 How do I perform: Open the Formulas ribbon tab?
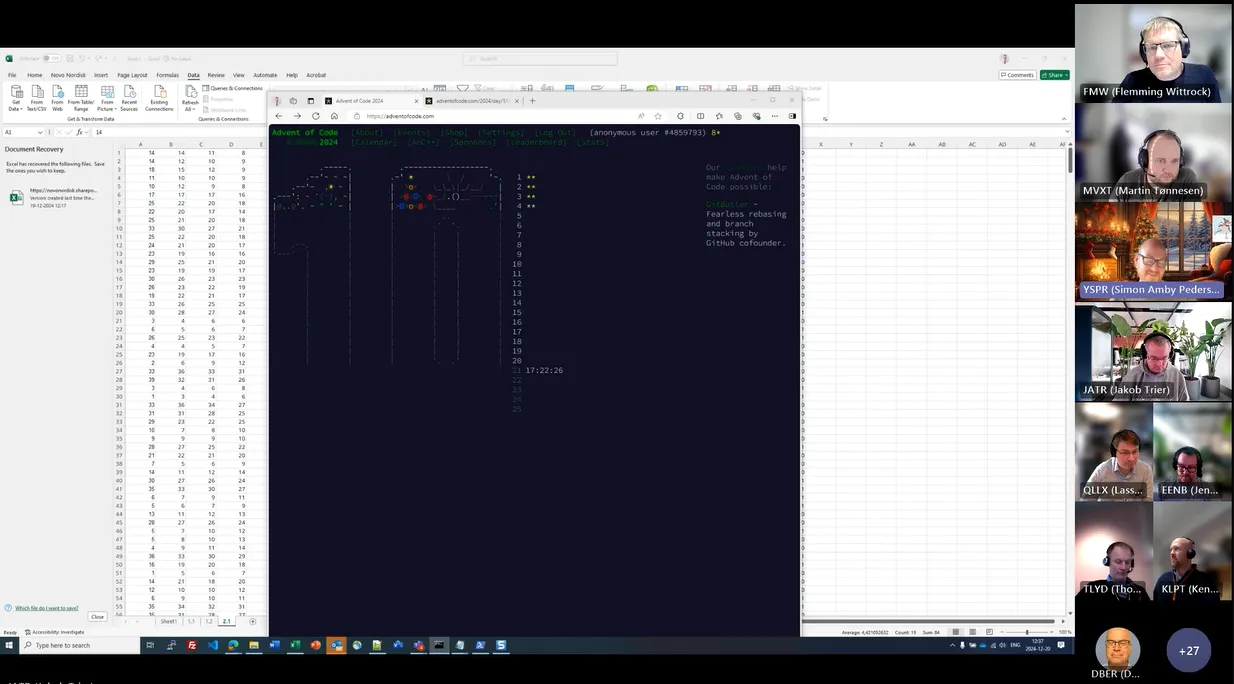[x=167, y=75]
